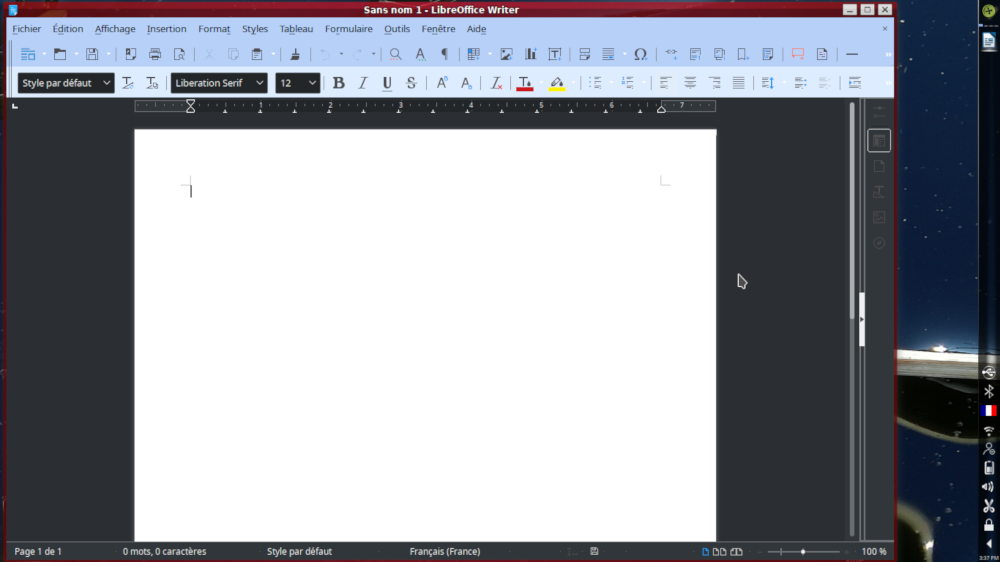
Task: Expand the paragraph style dropdown
Action: click(x=107, y=83)
